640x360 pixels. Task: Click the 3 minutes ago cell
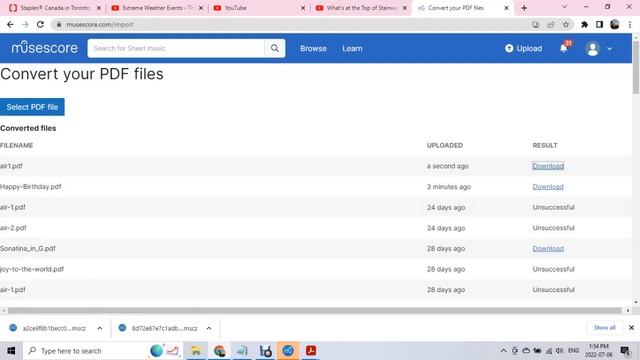pyautogui.click(x=449, y=187)
